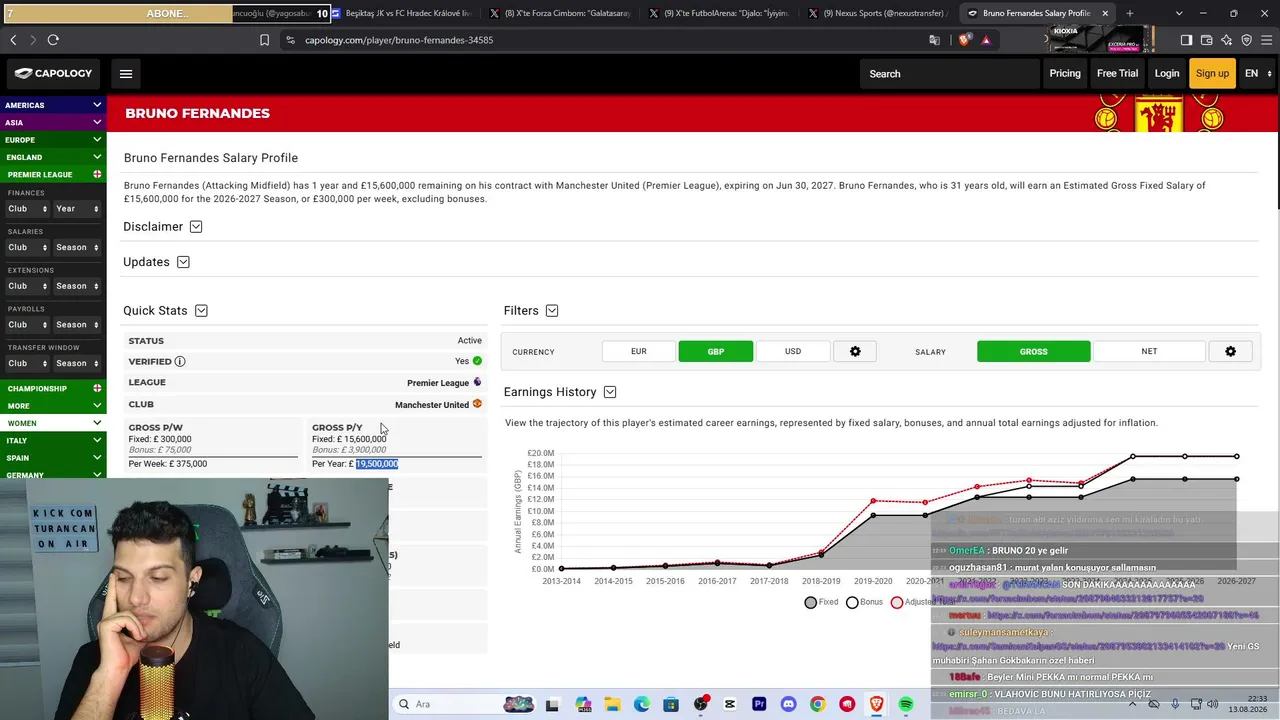The height and width of the screenshot is (720, 1280).
Task: Switch currency to EUR
Action: click(x=639, y=352)
